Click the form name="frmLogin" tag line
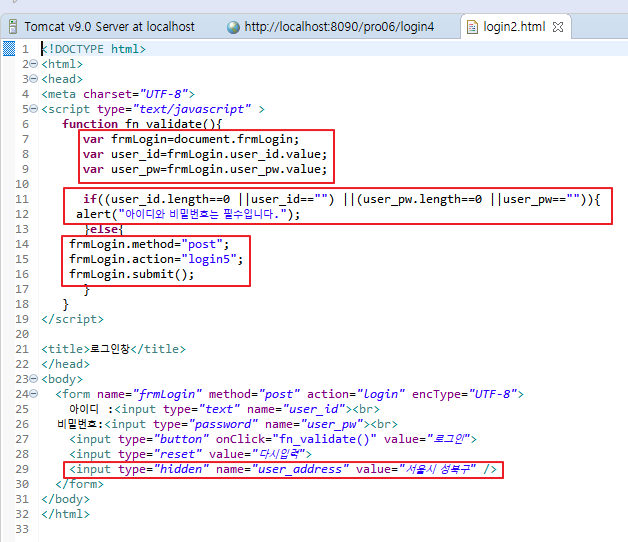The height and width of the screenshot is (542, 628). pyautogui.click(x=289, y=394)
